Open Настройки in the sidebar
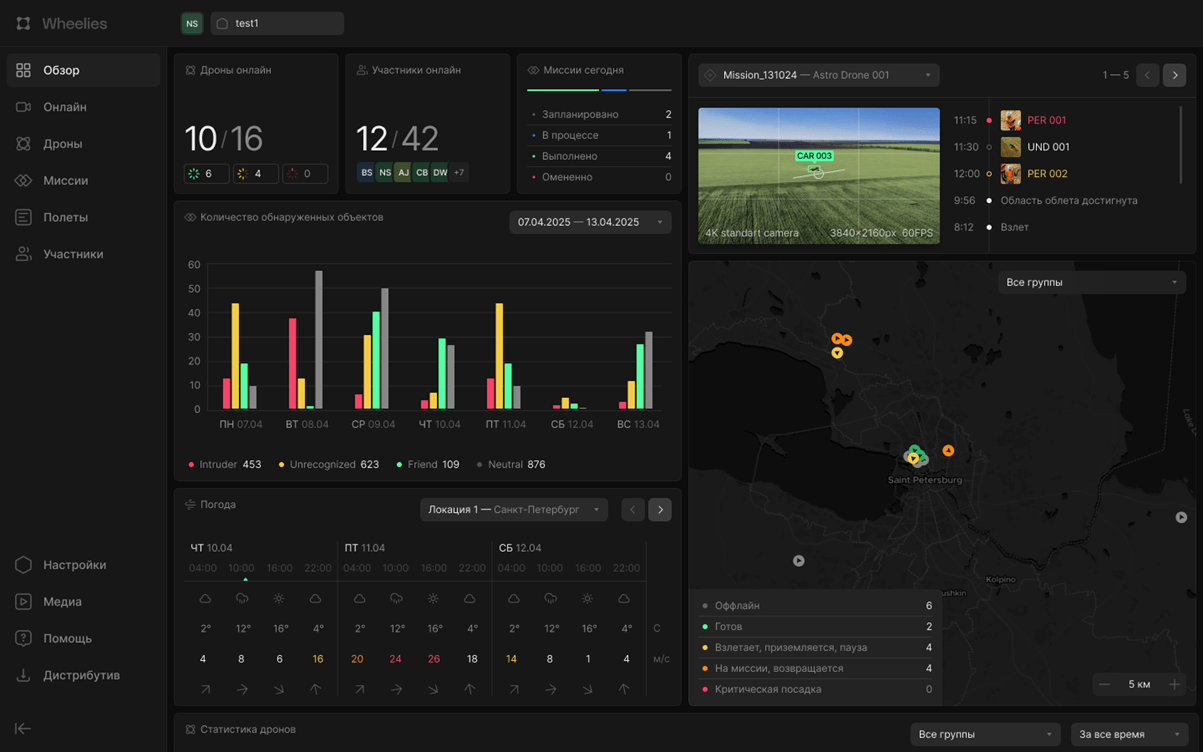 pos(74,565)
